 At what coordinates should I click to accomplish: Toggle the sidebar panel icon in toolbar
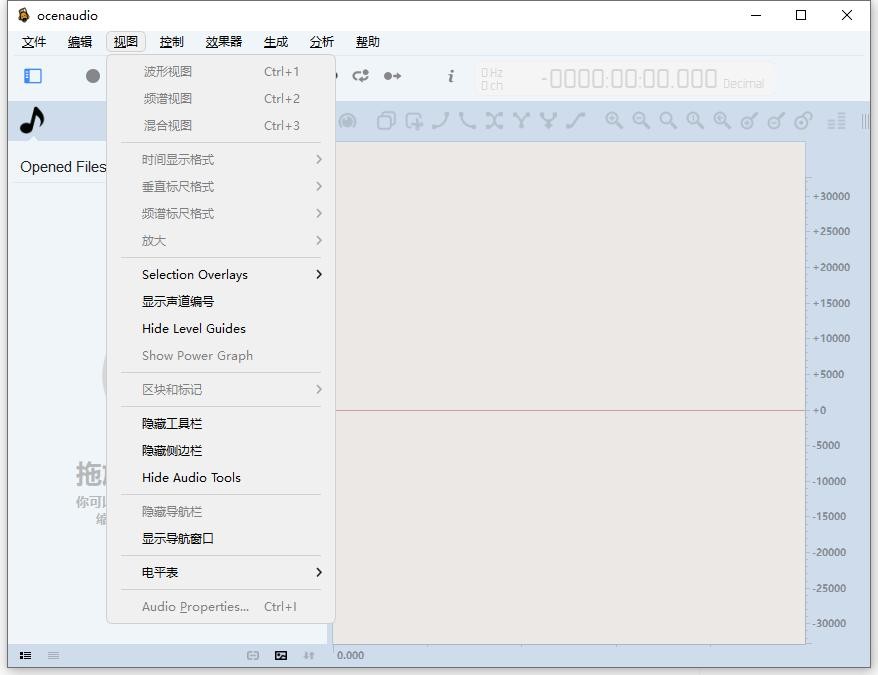[x=33, y=76]
